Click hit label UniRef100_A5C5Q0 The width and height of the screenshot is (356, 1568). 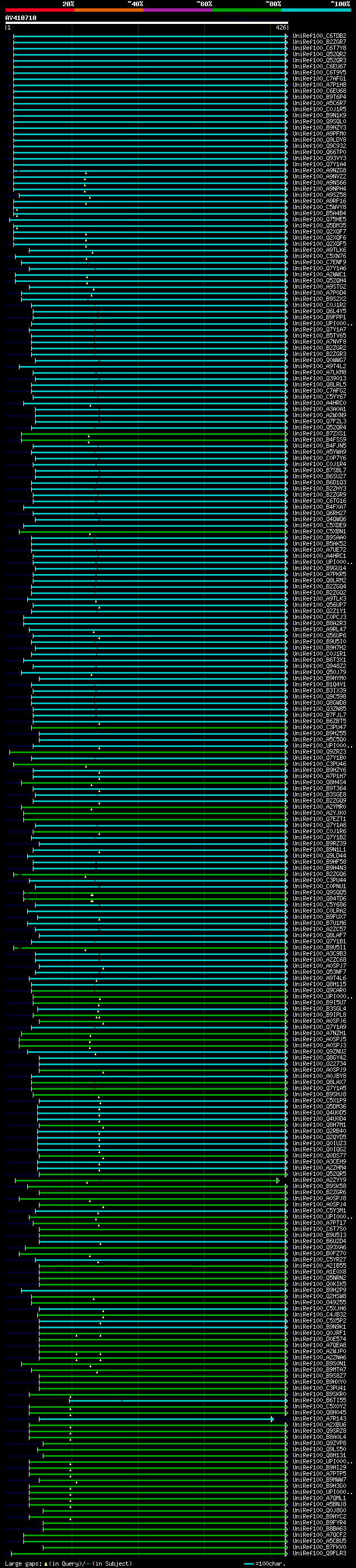(319, 740)
